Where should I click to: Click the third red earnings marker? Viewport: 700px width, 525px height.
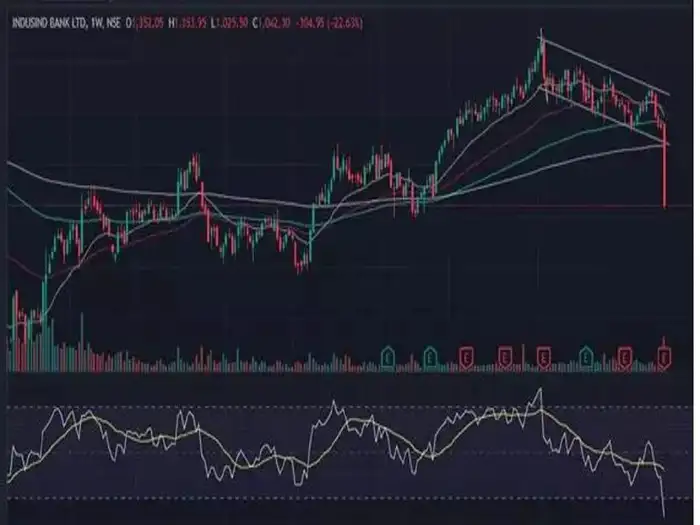tap(545, 354)
